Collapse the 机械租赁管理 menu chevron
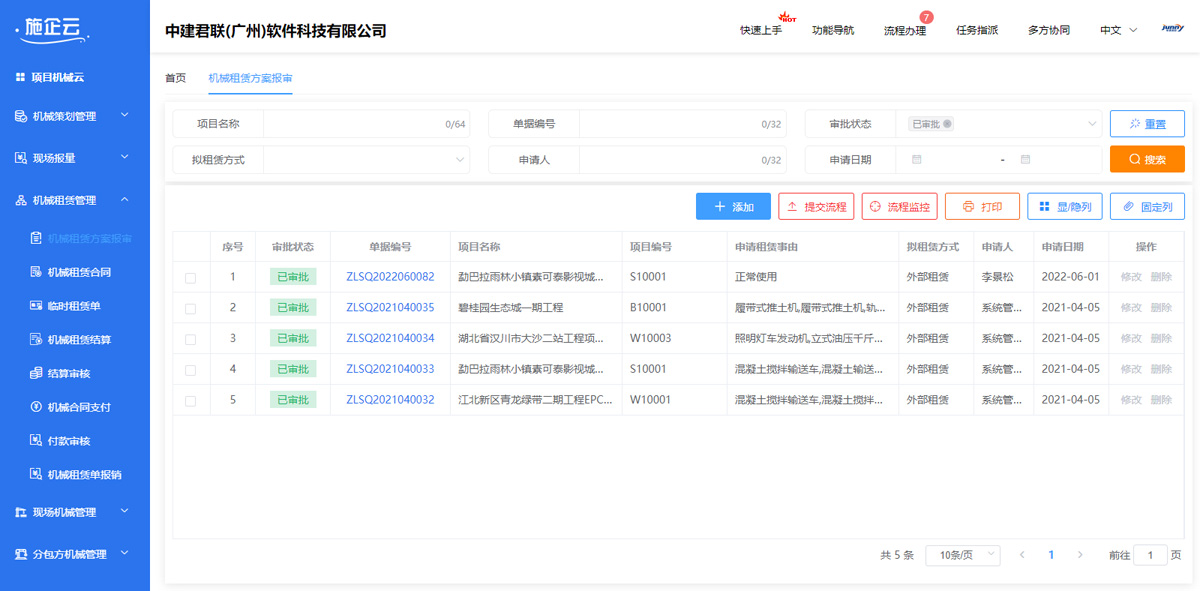 coord(125,200)
